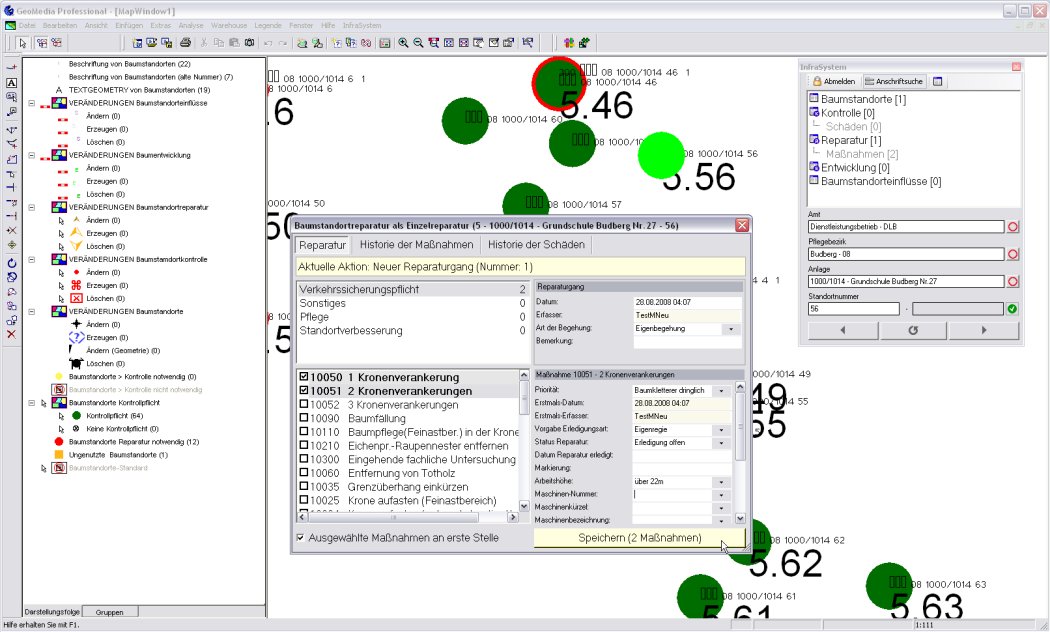Click the padlock Abmelden icon
Screen dimensions: 1050x632
point(816,81)
